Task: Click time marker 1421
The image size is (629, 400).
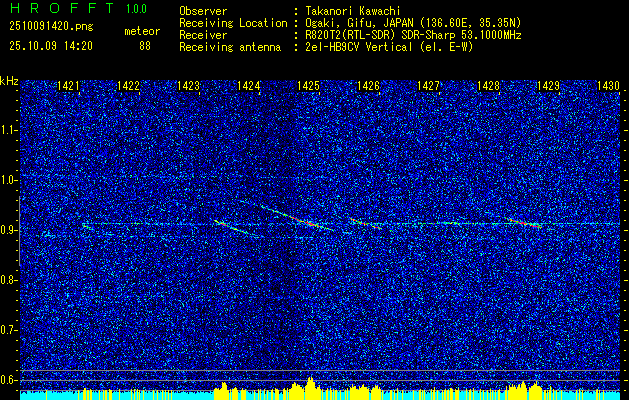Action: (x=68, y=85)
